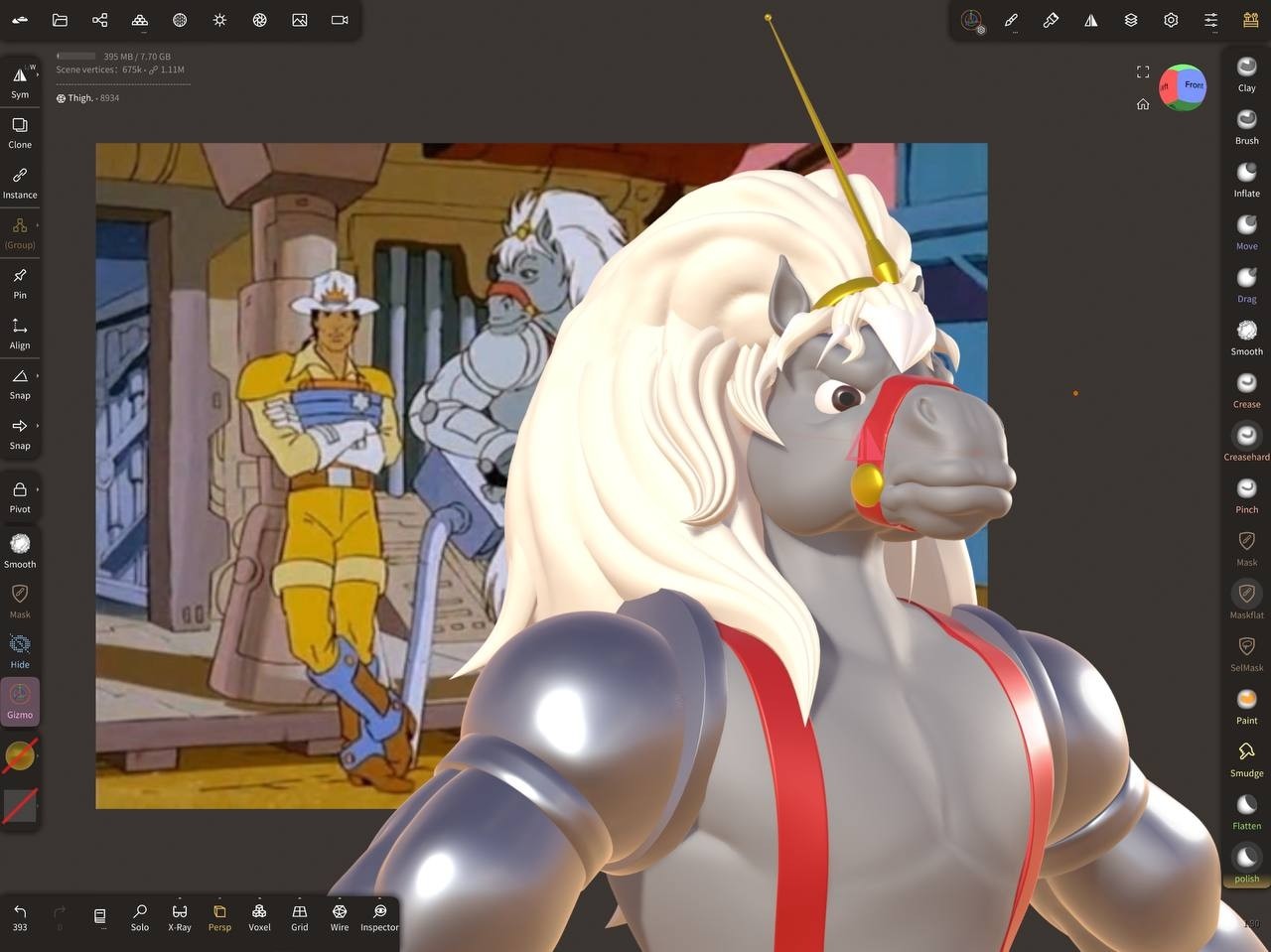
Task: Select the Paint tool
Action: click(x=1246, y=706)
